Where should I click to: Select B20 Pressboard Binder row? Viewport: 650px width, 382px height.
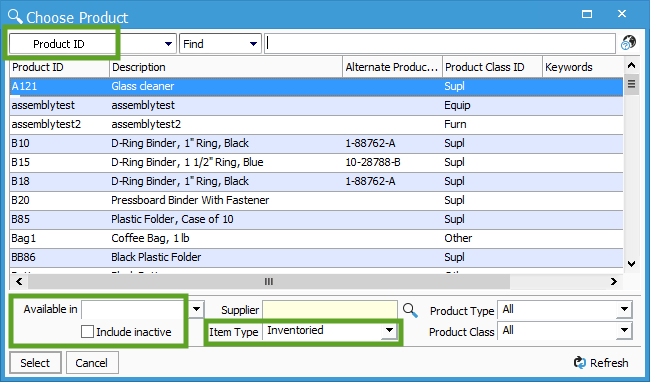click(316, 201)
